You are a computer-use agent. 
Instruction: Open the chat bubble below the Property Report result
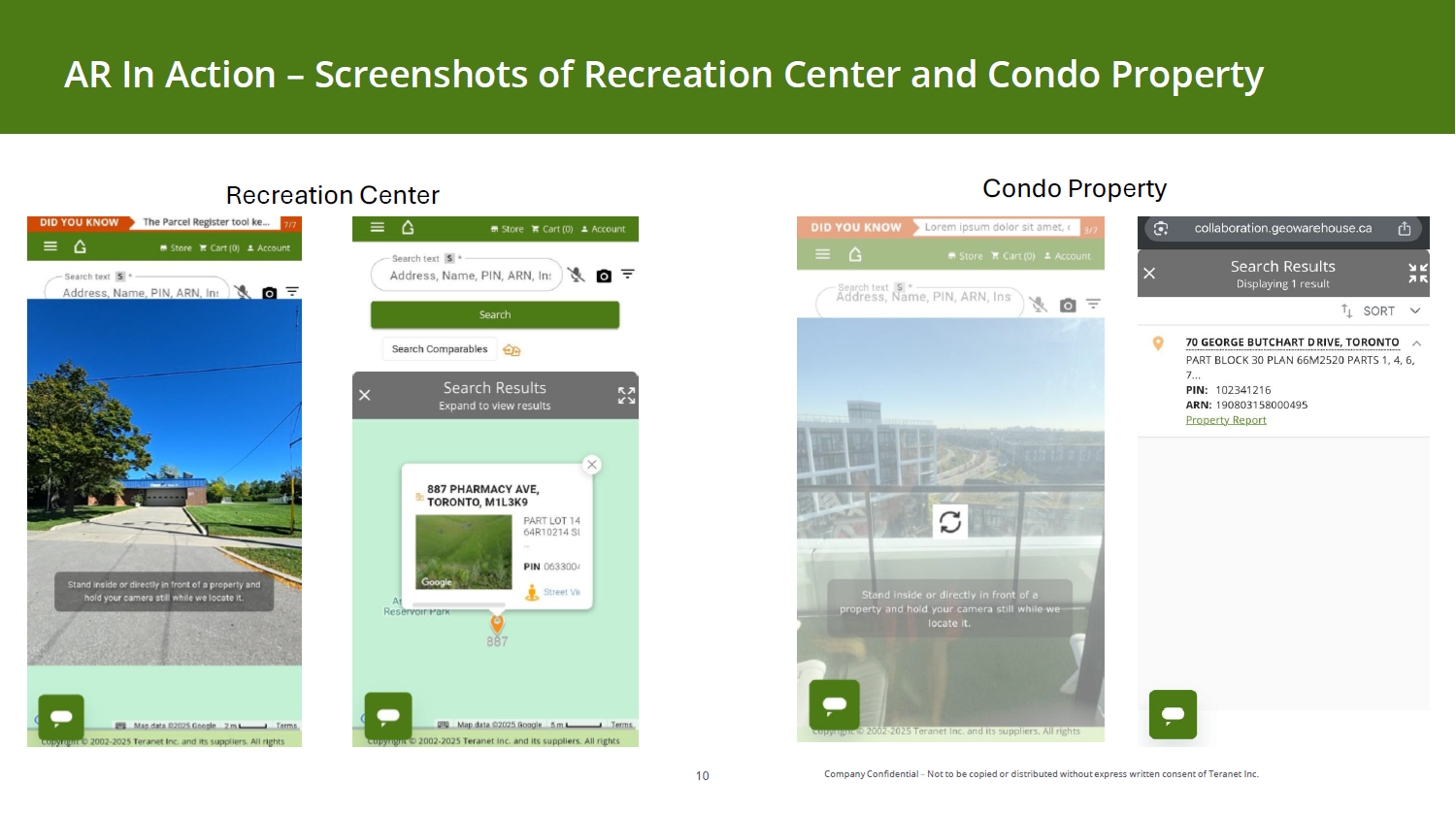(1173, 714)
